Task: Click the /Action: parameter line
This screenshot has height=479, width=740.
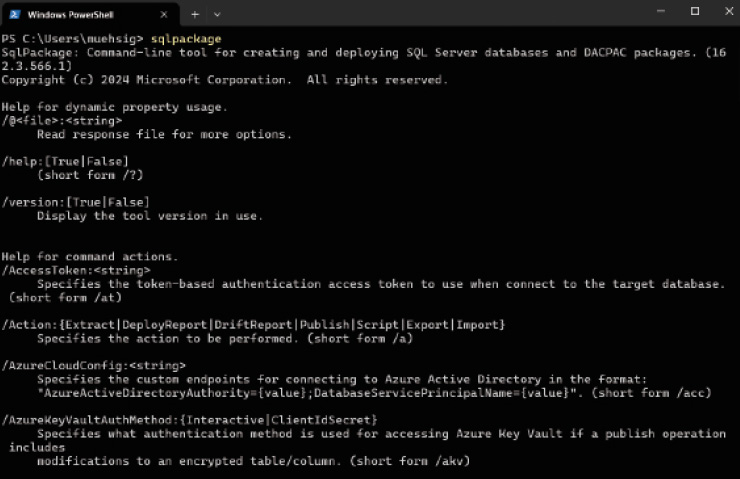Action: point(253,325)
